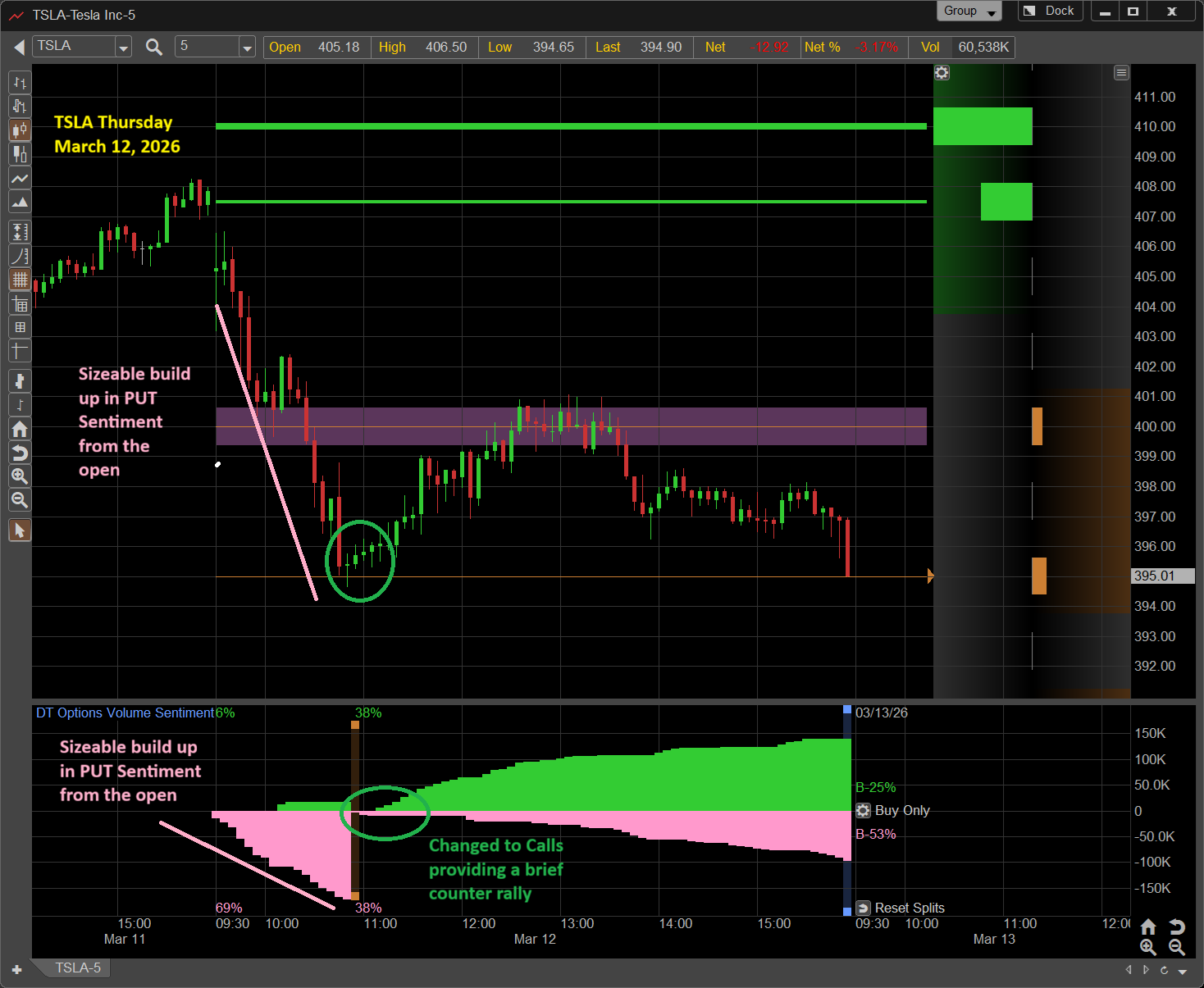
Task: Select the OHLC bar chart type icon
Action: [x=20, y=82]
